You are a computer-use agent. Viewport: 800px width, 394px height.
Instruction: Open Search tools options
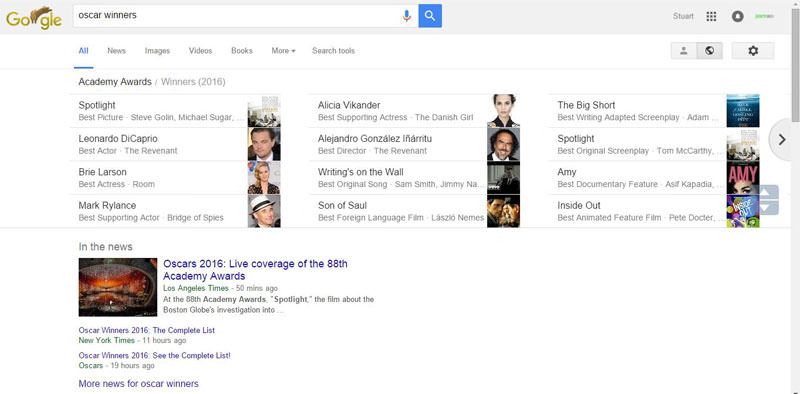(x=333, y=51)
